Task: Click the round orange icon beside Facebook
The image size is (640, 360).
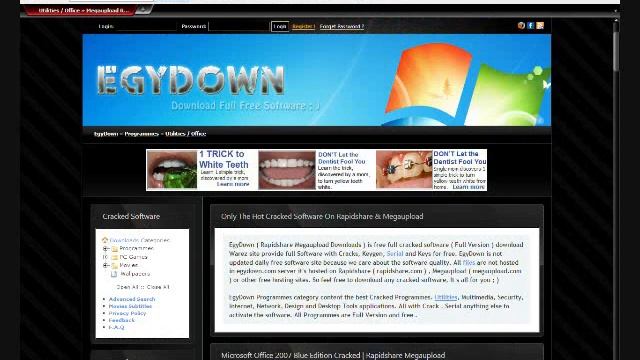Action: pyautogui.click(x=521, y=25)
